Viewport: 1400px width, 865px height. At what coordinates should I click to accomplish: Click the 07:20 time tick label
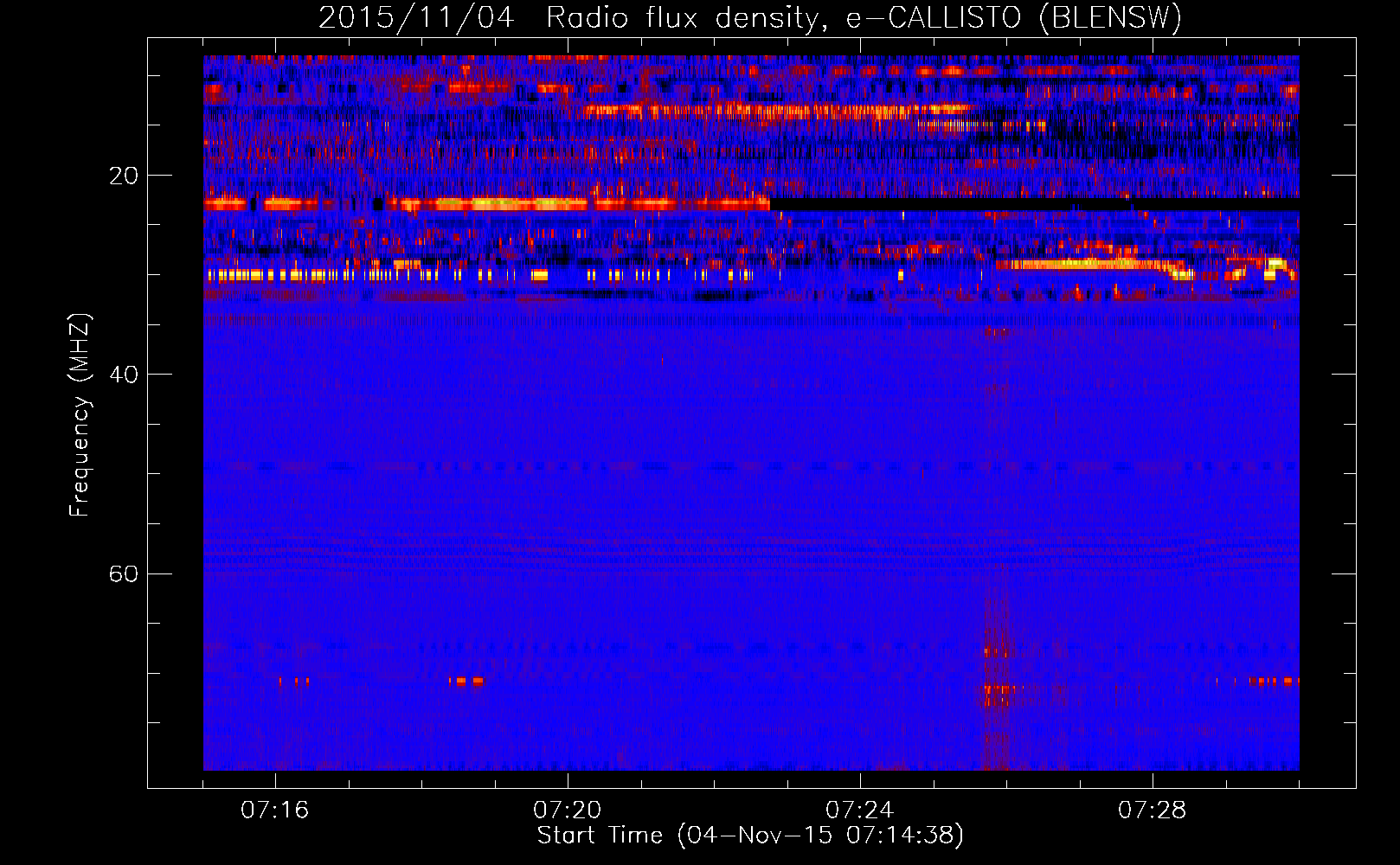pos(568,811)
